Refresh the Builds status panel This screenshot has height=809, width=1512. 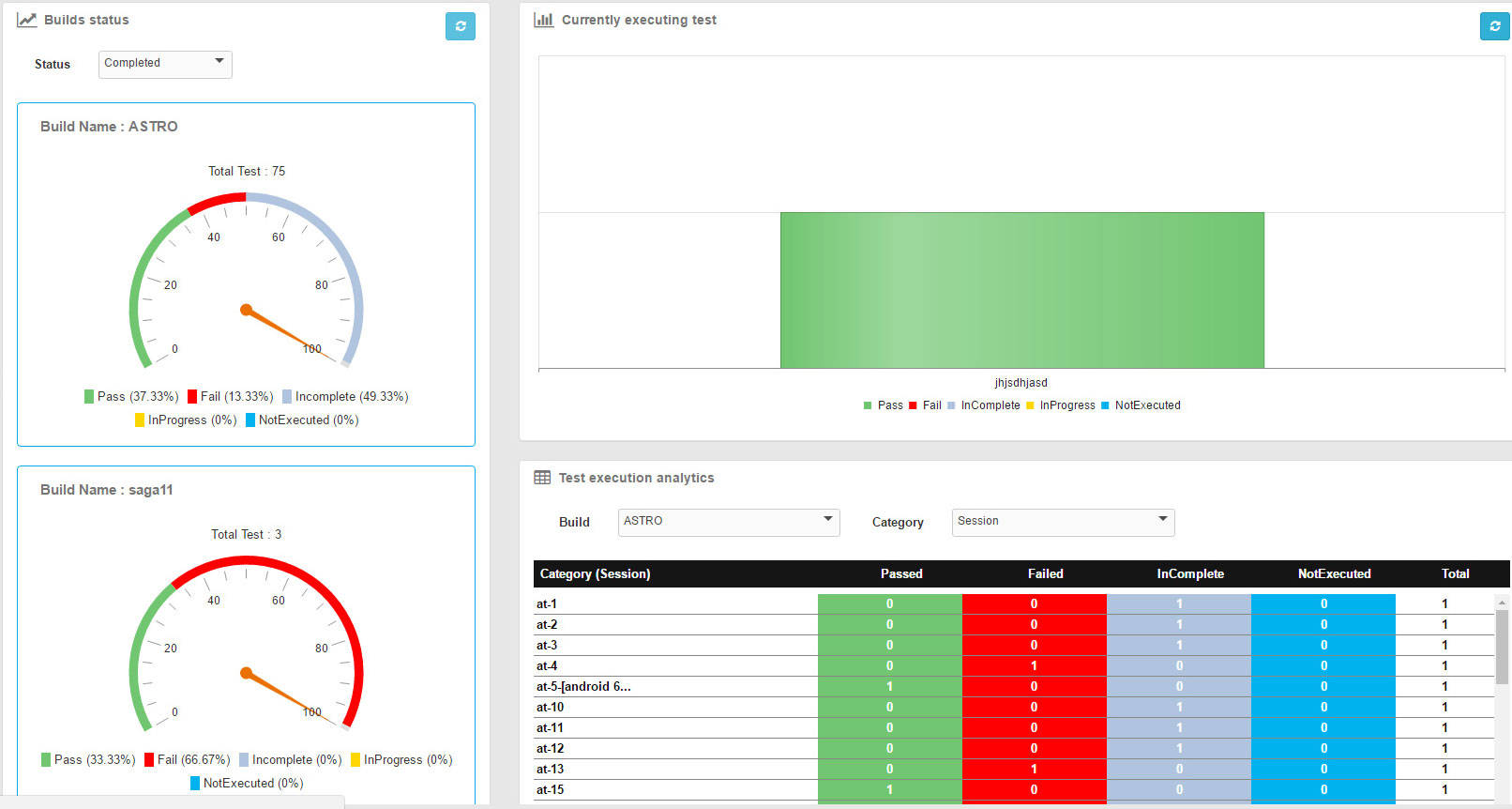[x=460, y=26]
